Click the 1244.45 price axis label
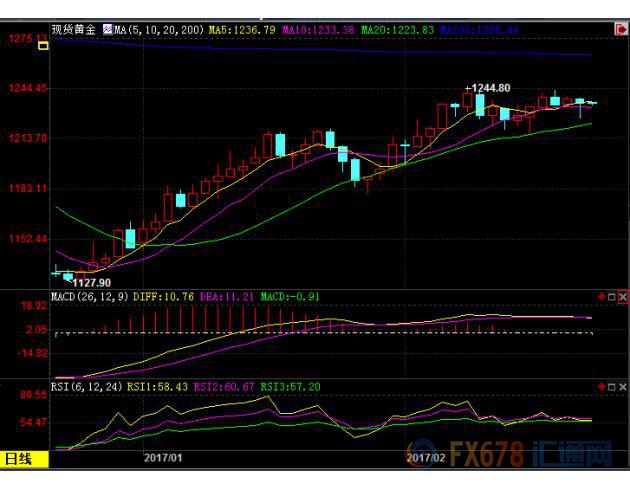The image size is (630, 490). tap(28, 88)
